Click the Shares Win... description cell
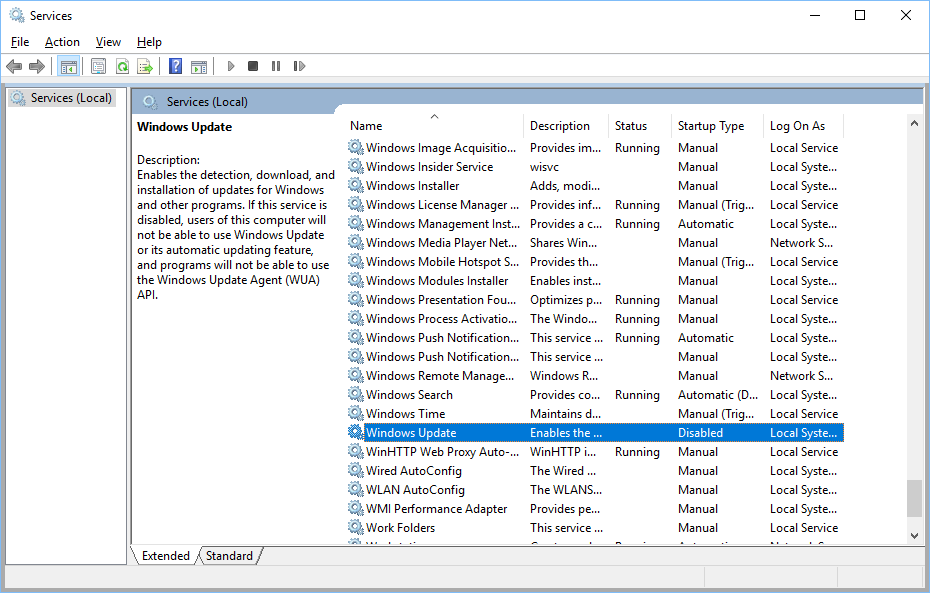The image size is (930, 593). click(x=563, y=243)
